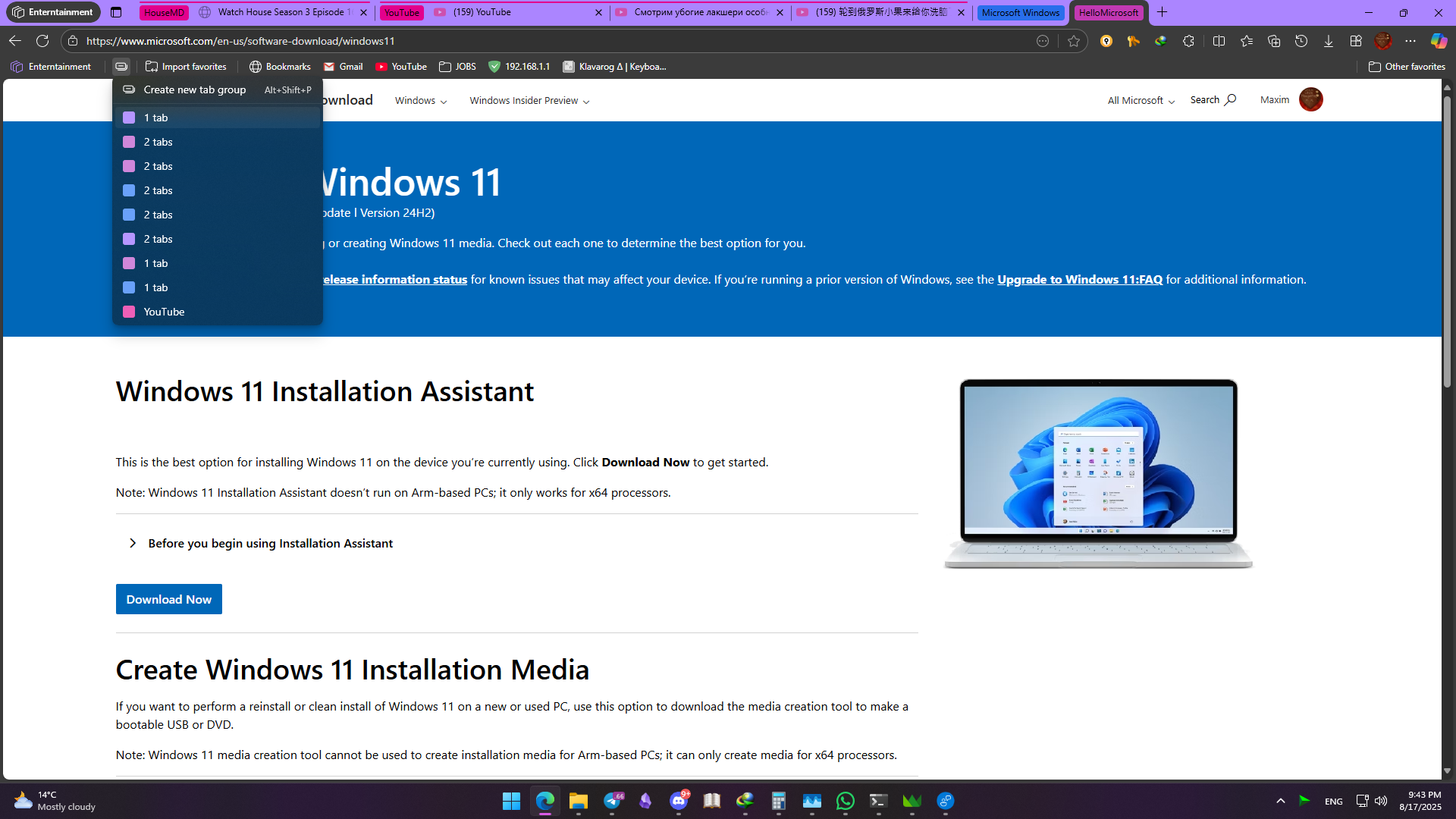Open Calculator from the taskbar

778,802
